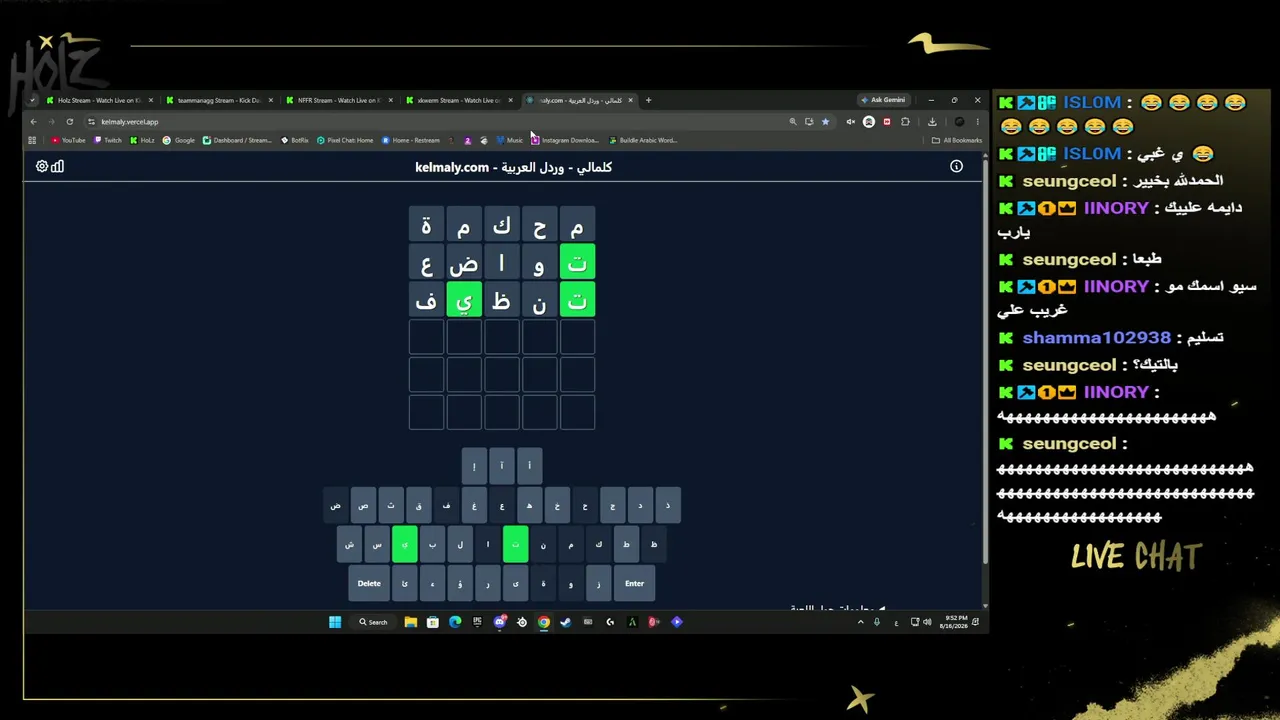Open the Google bookmark
Screen dimensions: 1280x720
click(x=179, y=140)
